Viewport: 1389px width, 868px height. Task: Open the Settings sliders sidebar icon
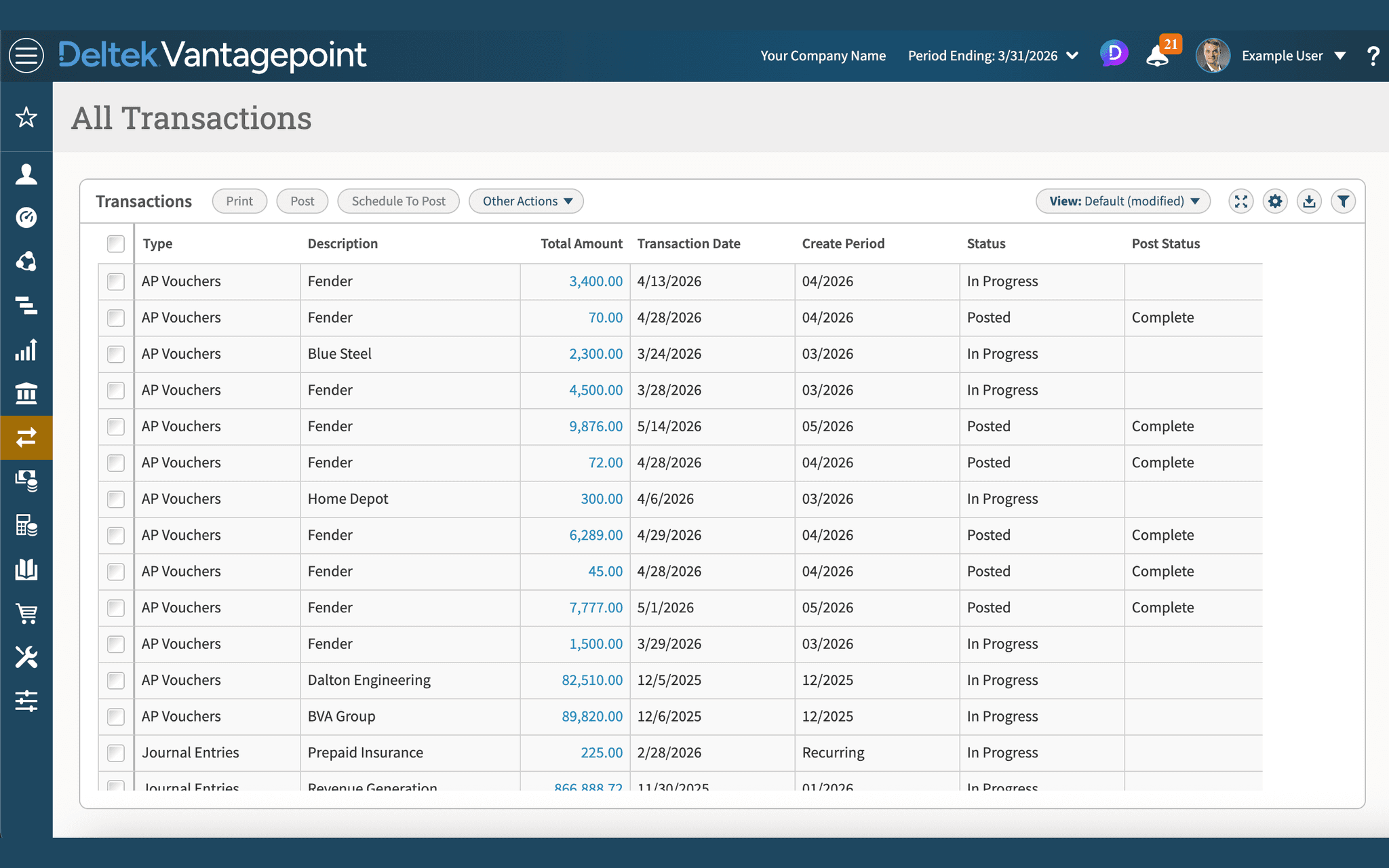26,701
